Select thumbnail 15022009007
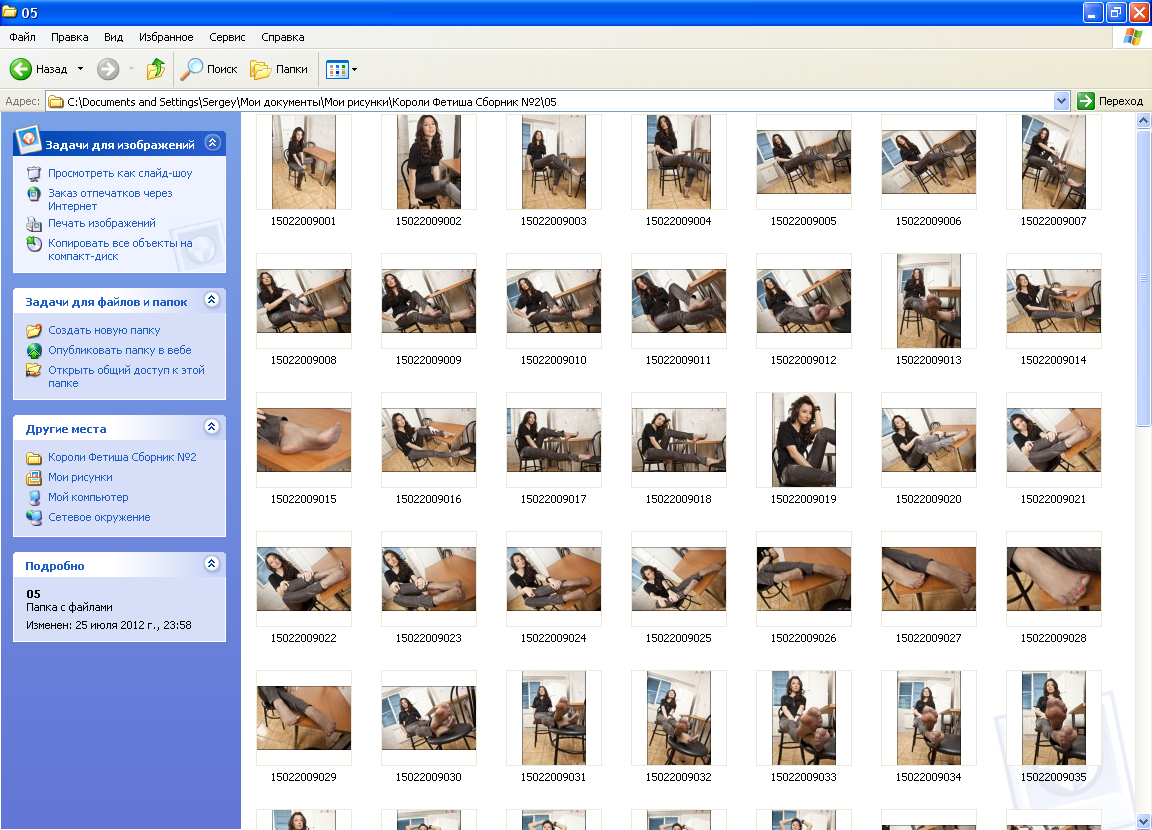1152x830 pixels. coord(1054,162)
